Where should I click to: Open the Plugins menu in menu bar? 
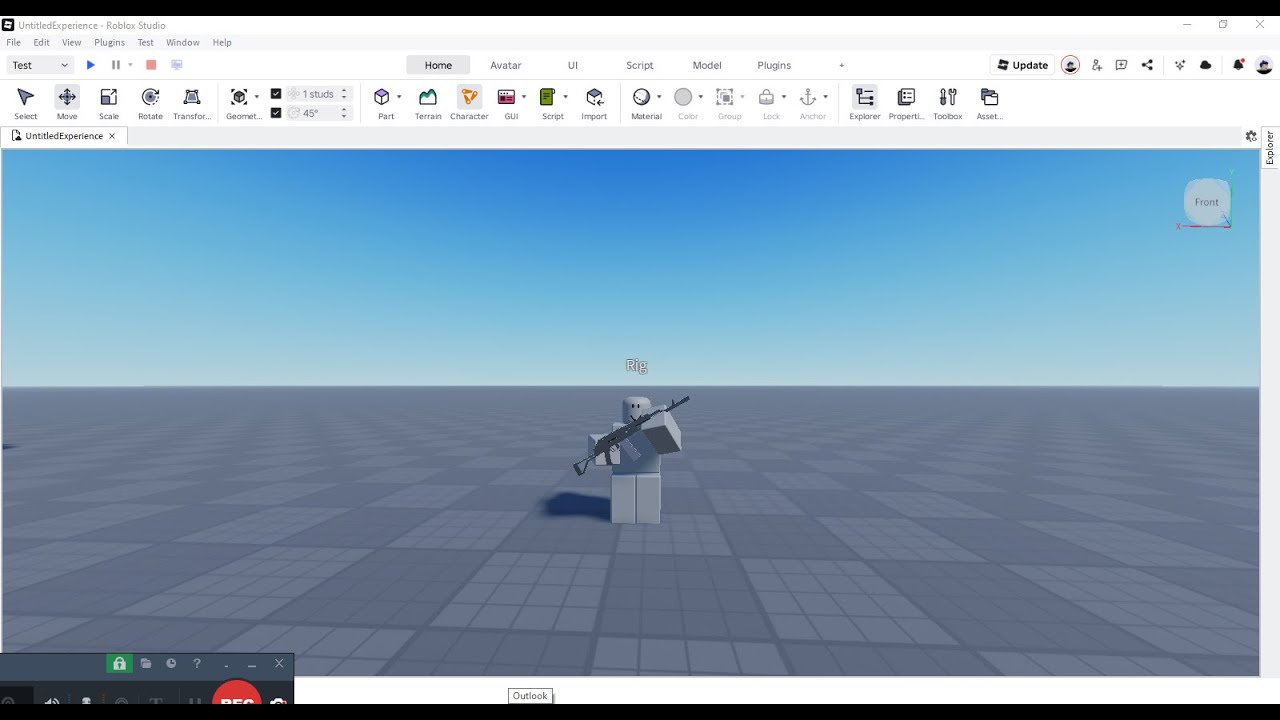pos(109,42)
